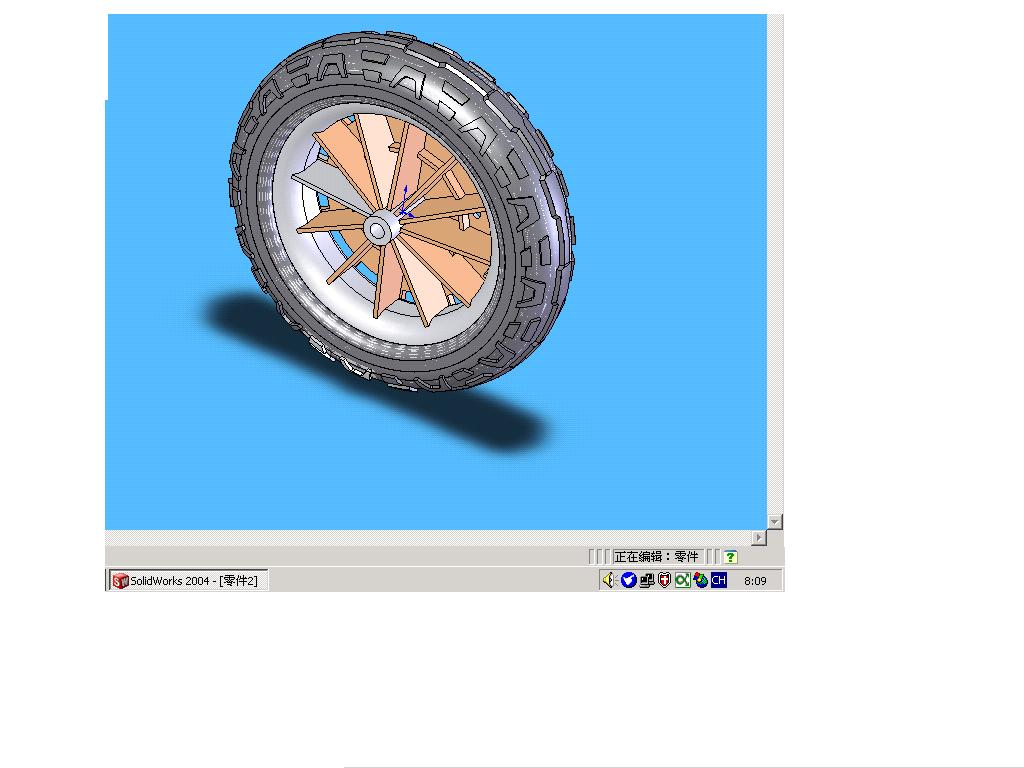
Task: Click the vertical scrollbar down arrow
Action: coord(775,522)
